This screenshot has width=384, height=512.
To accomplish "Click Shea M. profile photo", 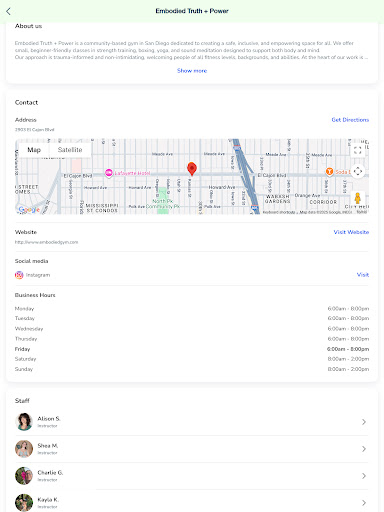I will point(24,449).
